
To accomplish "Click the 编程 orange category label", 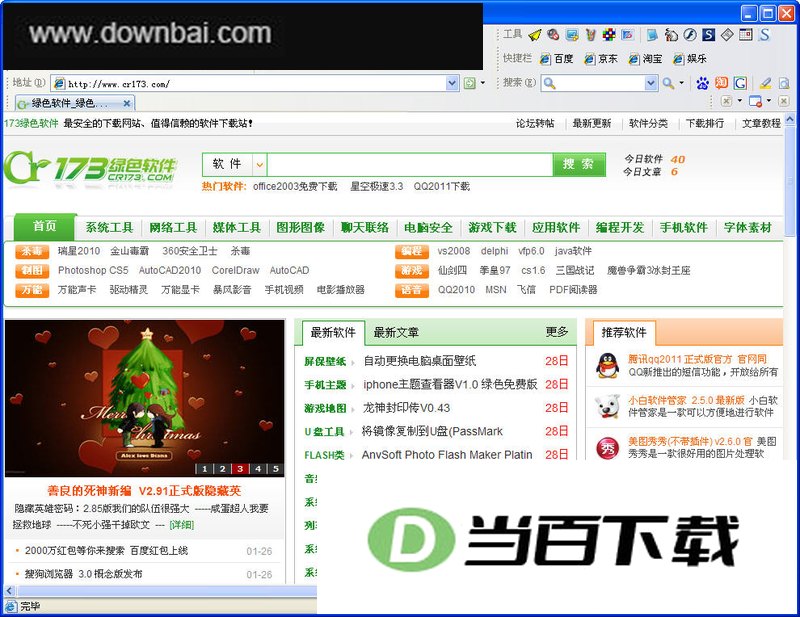I will pos(411,251).
